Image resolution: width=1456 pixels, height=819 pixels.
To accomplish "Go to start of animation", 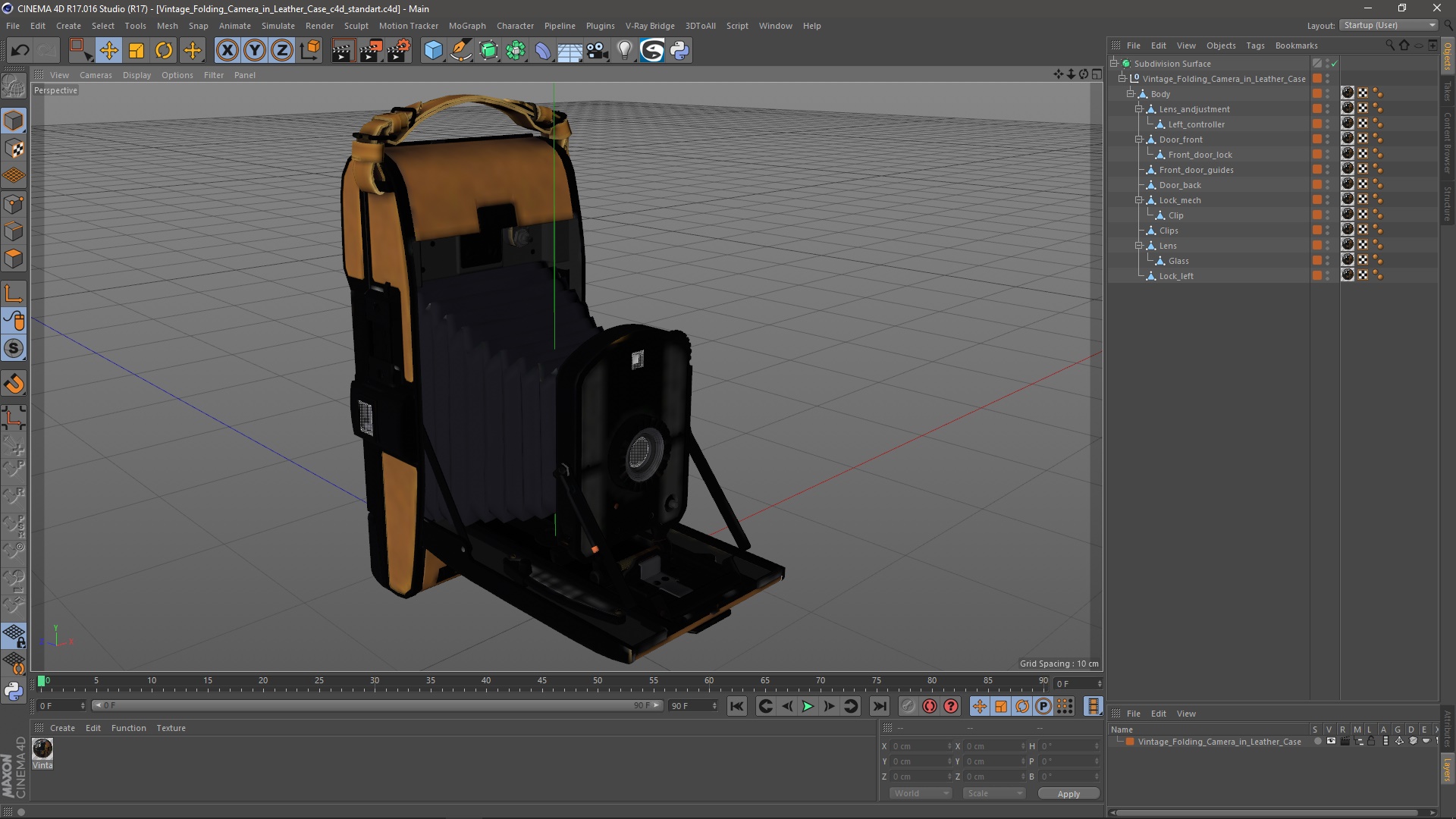I will click(737, 707).
